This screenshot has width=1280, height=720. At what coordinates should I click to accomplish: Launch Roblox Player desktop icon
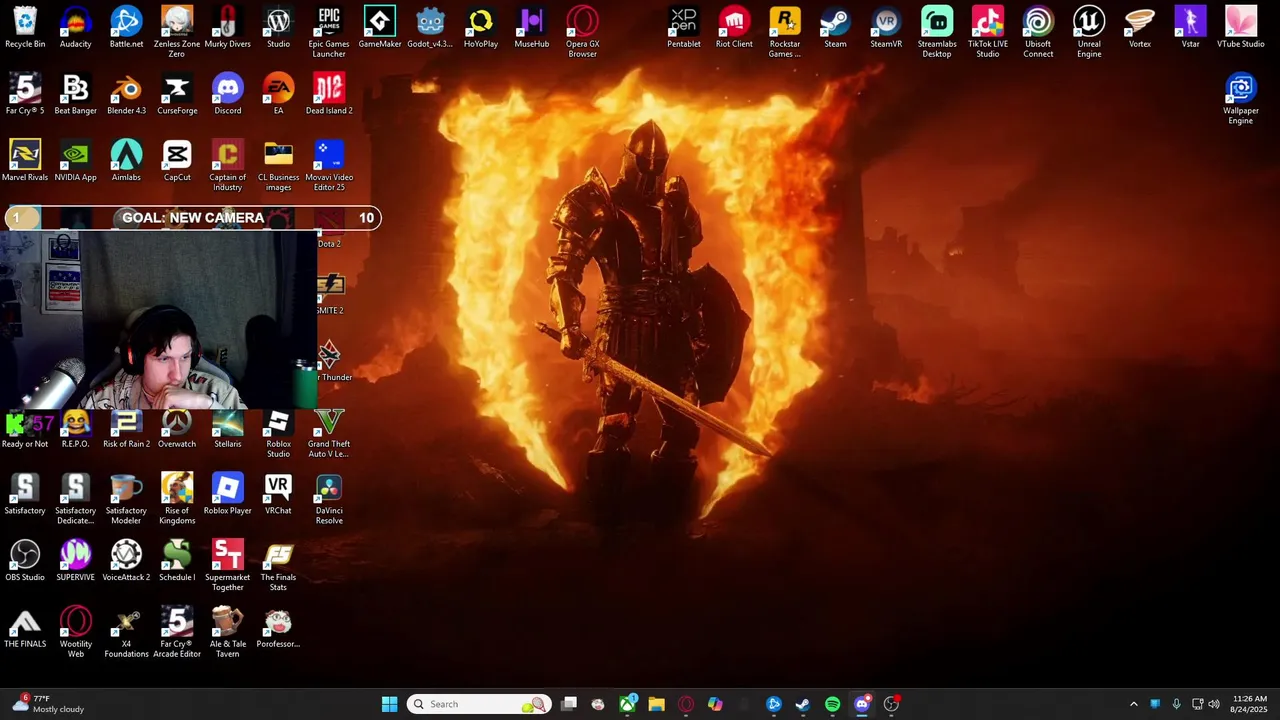pyautogui.click(x=227, y=495)
